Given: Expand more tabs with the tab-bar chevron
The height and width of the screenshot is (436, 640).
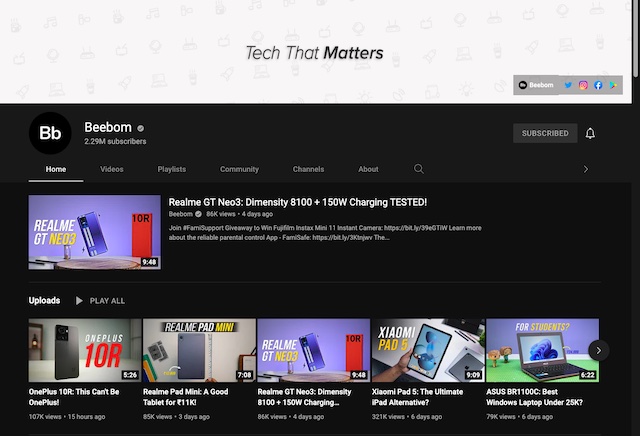Looking at the screenshot, I should coord(586,169).
